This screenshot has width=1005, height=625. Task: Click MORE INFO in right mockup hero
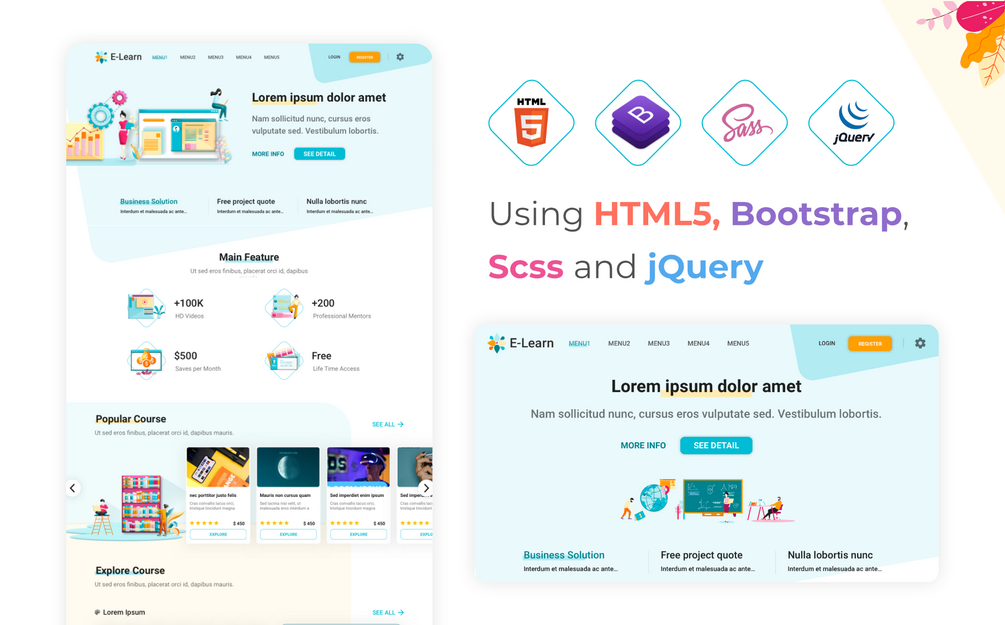[x=643, y=446]
